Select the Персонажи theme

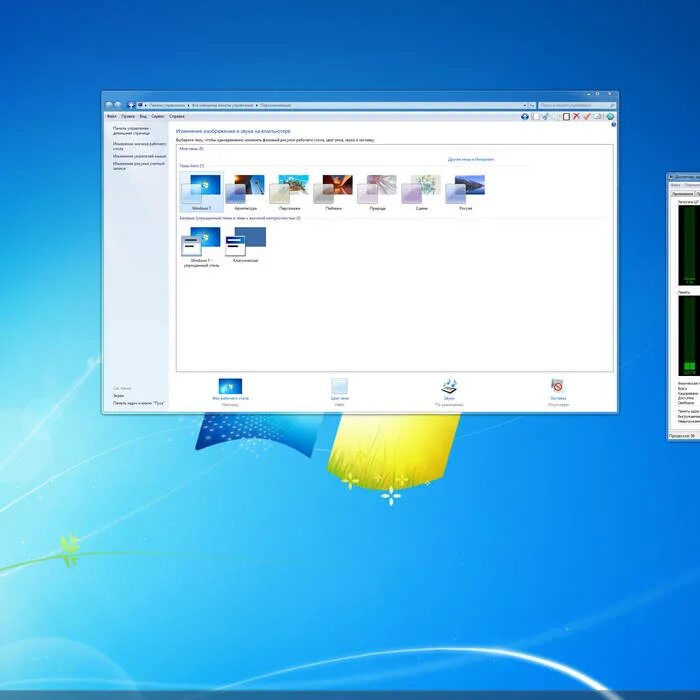click(x=290, y=192)
